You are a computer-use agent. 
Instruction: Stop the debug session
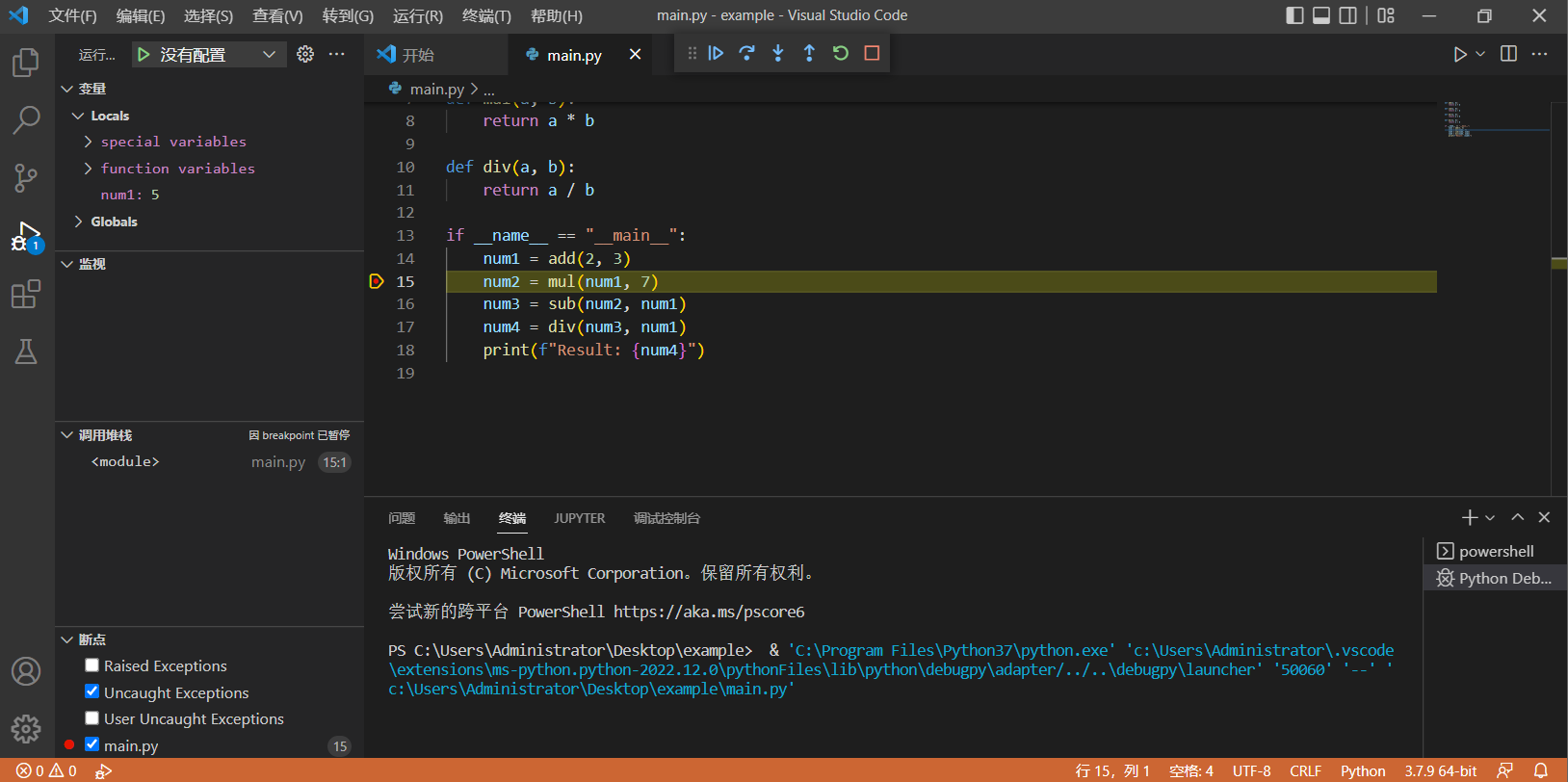pos(872,54)
